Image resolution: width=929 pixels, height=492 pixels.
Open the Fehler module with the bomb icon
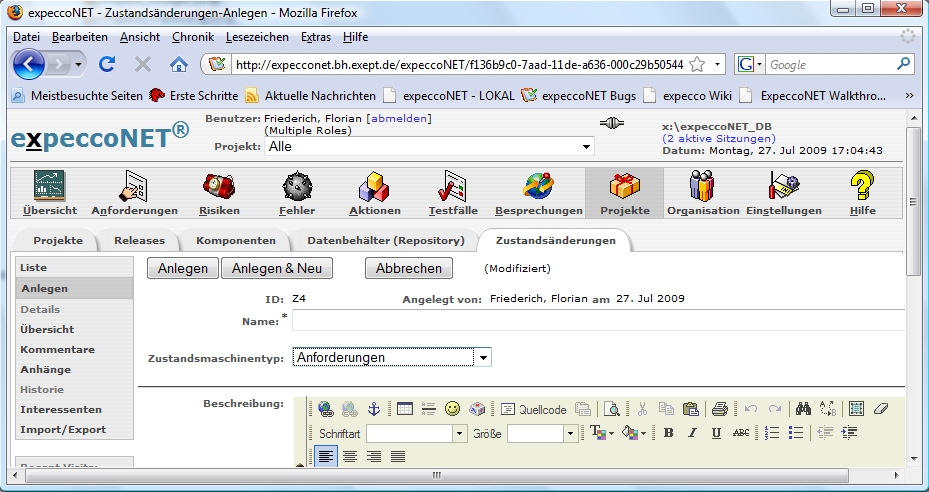pyautogui.click(x=297, y=187)
